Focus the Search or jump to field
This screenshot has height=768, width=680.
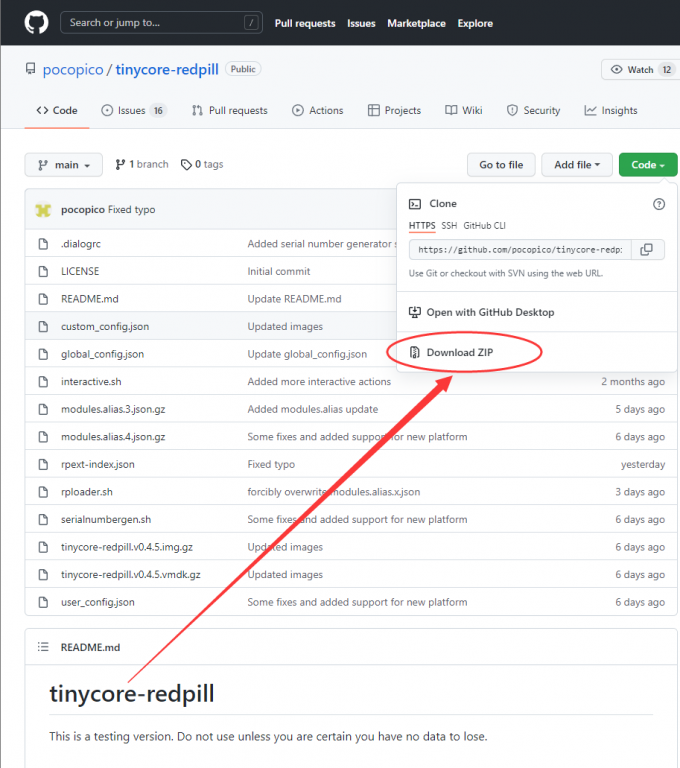point(161,23)
